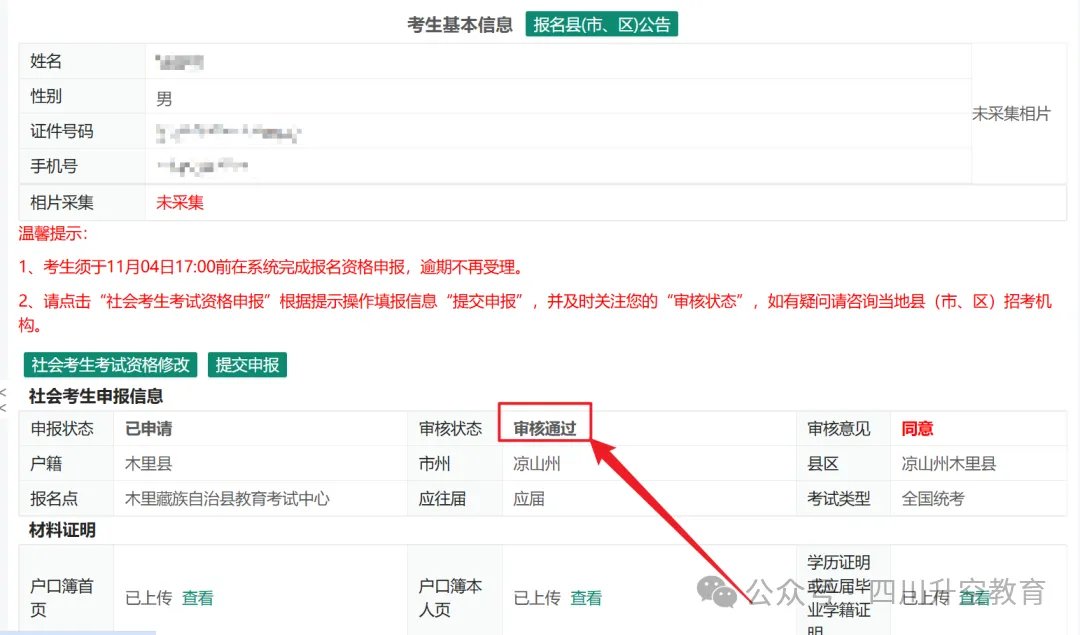Click the 社会考生申报信息 section heading
Image resolution: width=1080 pixels, height=635 pixels.
96,396
